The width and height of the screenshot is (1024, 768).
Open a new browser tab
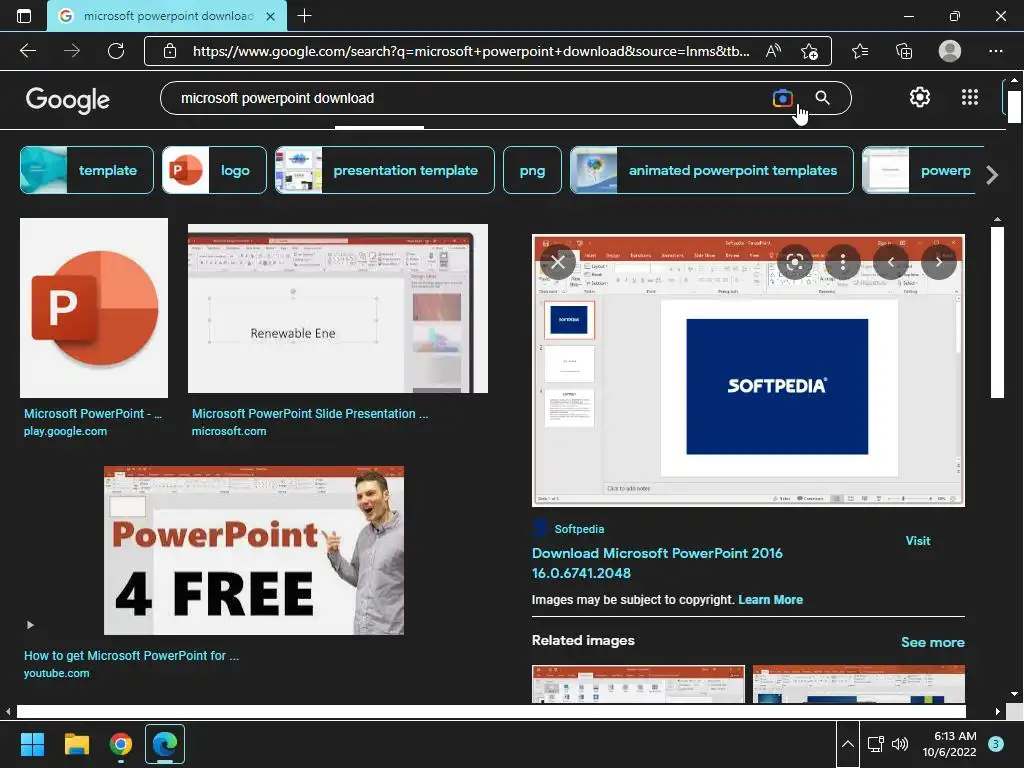click(x=304, y=16)
